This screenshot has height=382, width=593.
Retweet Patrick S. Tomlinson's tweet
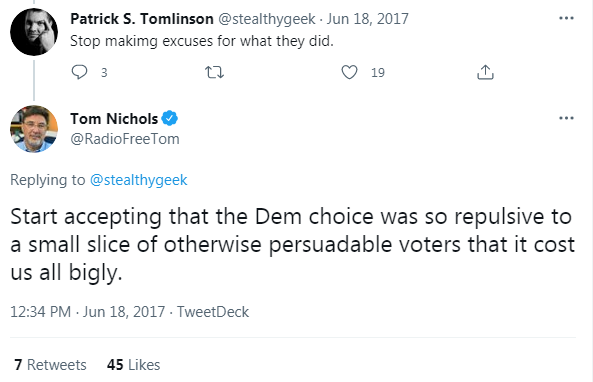(x=214, y=72)
